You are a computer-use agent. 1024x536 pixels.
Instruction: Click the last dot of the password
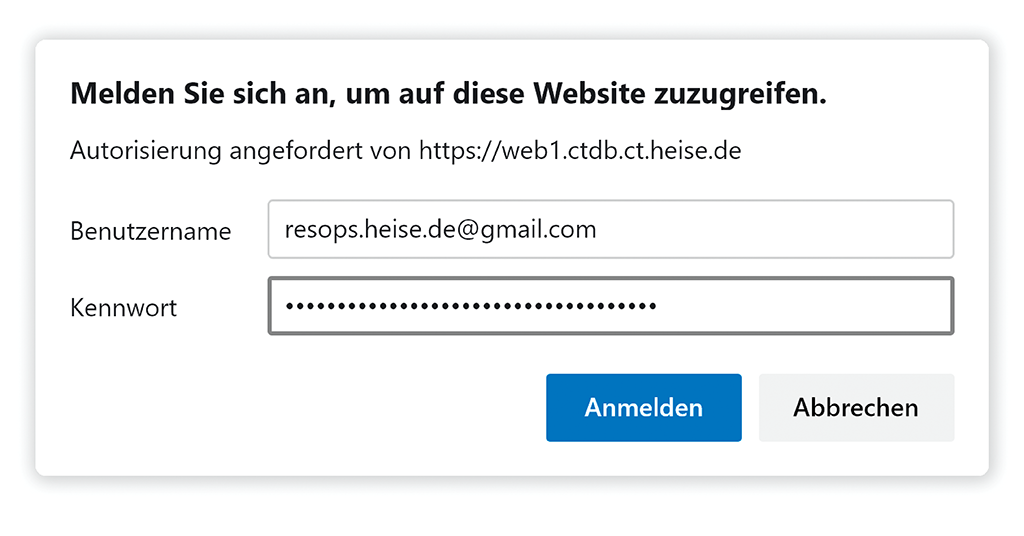click(653, 306)
